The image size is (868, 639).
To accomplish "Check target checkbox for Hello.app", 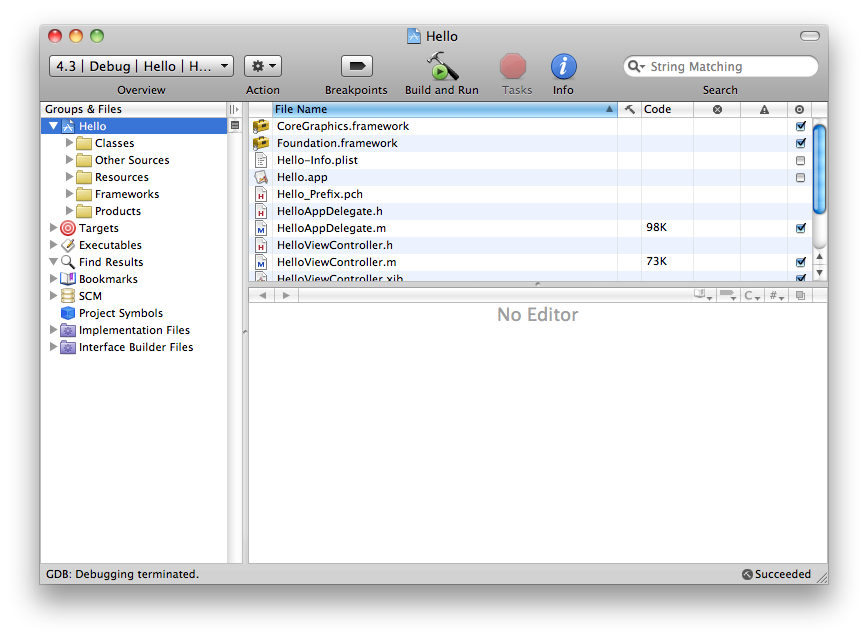I will point(800,178).
